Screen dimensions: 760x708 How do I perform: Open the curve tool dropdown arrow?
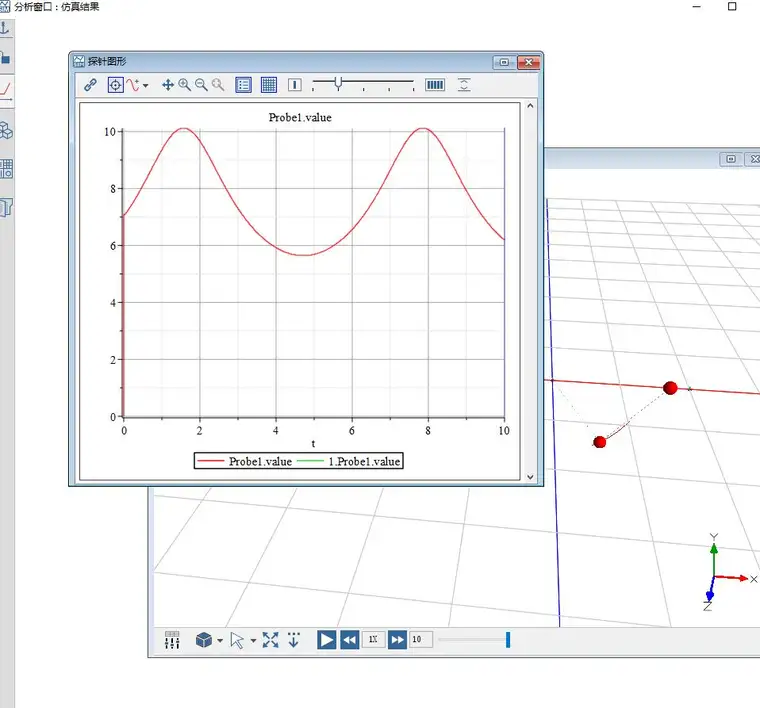(x=145, y=86)
